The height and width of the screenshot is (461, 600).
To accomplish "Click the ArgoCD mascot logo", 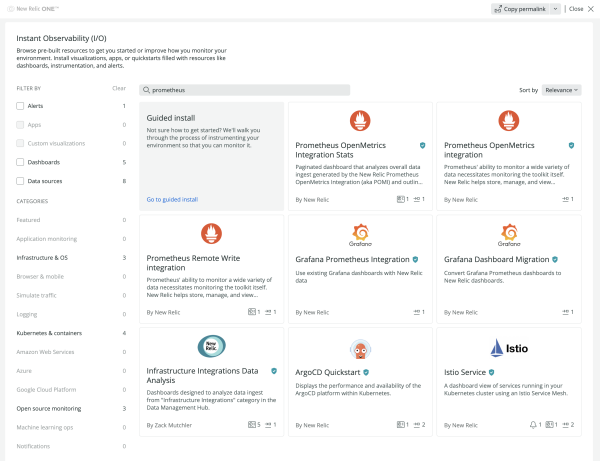I will pos(360,349).
